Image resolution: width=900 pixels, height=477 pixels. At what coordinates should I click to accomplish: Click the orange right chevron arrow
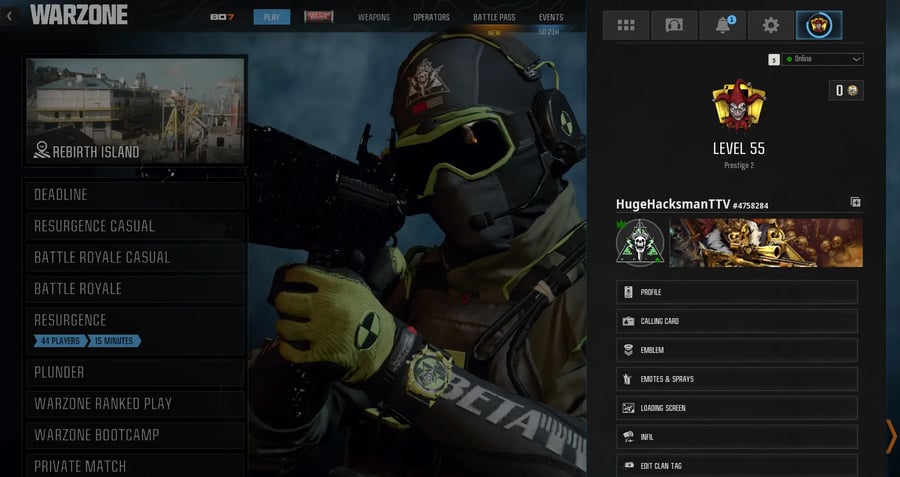coord(890,435)
